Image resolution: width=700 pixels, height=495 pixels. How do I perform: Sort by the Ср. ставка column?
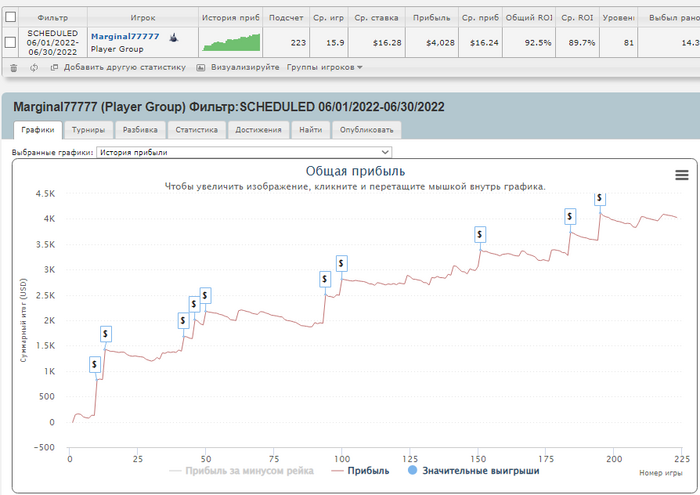coord(376,18)
